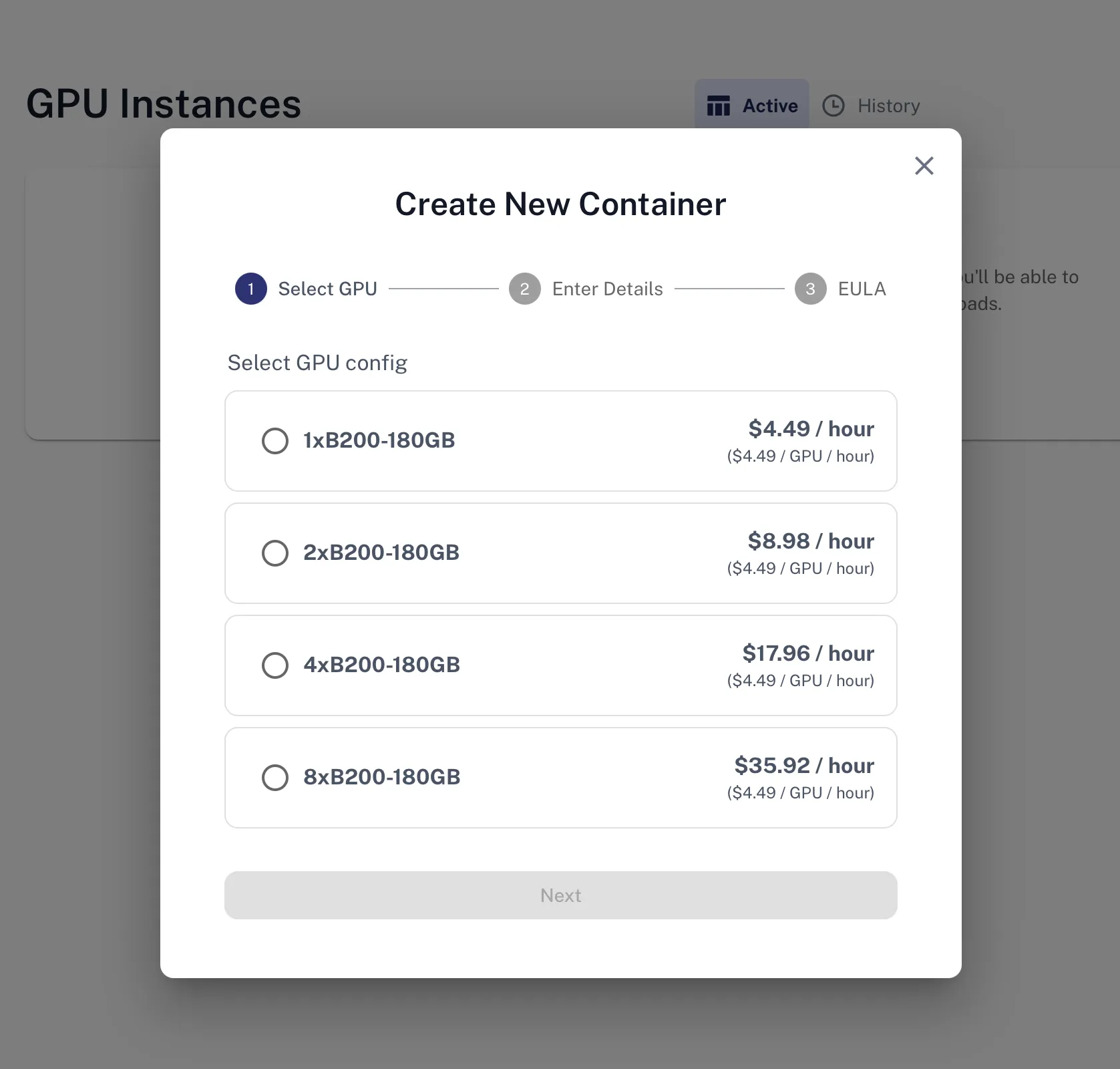Click step 2 circle Enter Details

(x=525, y=289)
